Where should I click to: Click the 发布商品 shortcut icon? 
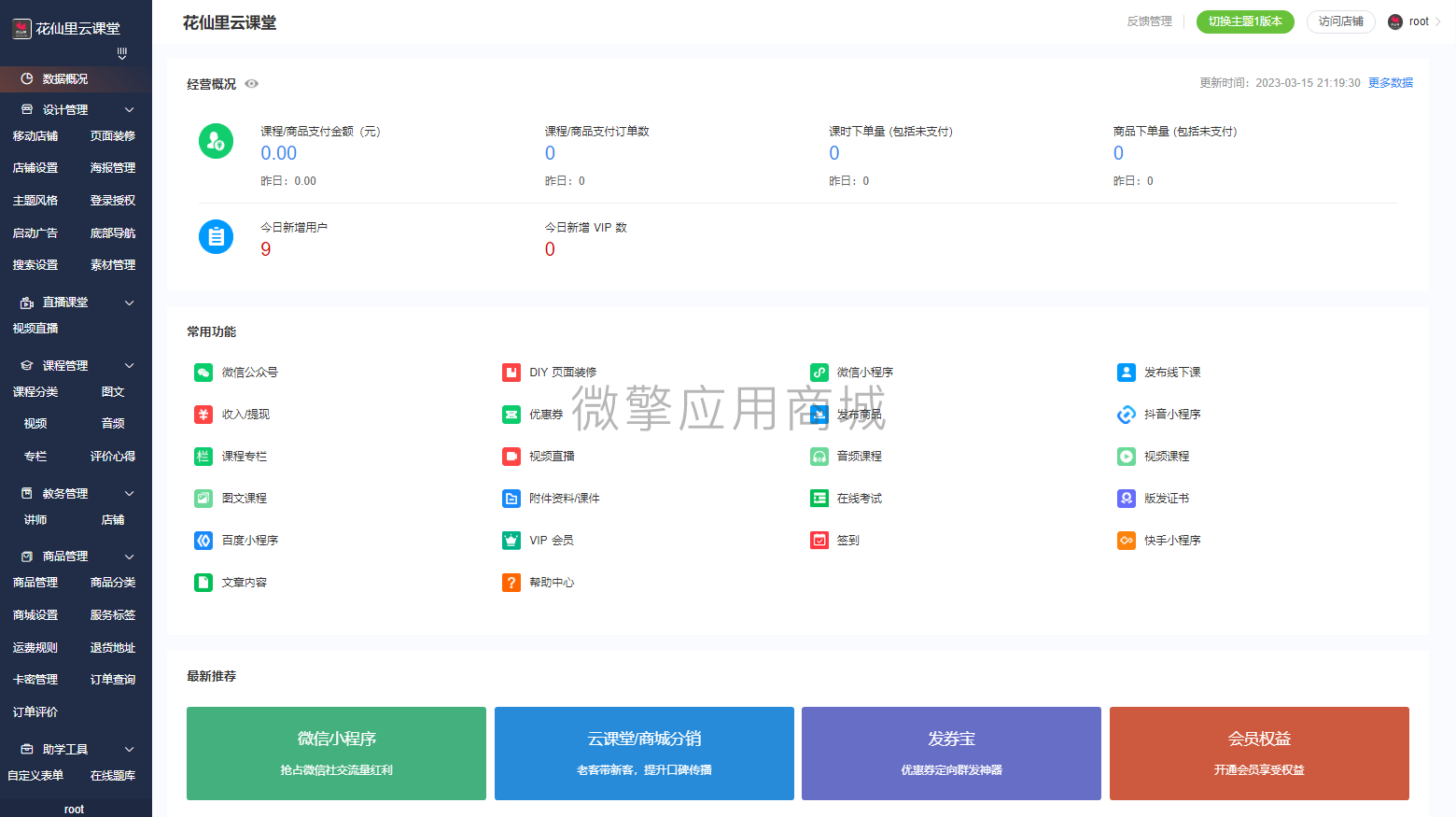819,415
